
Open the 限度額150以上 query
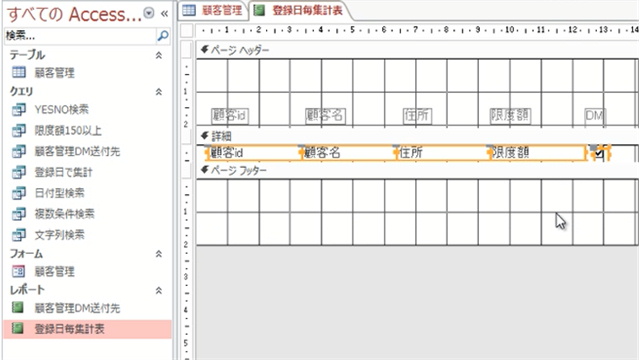click(x=68, y=131)
